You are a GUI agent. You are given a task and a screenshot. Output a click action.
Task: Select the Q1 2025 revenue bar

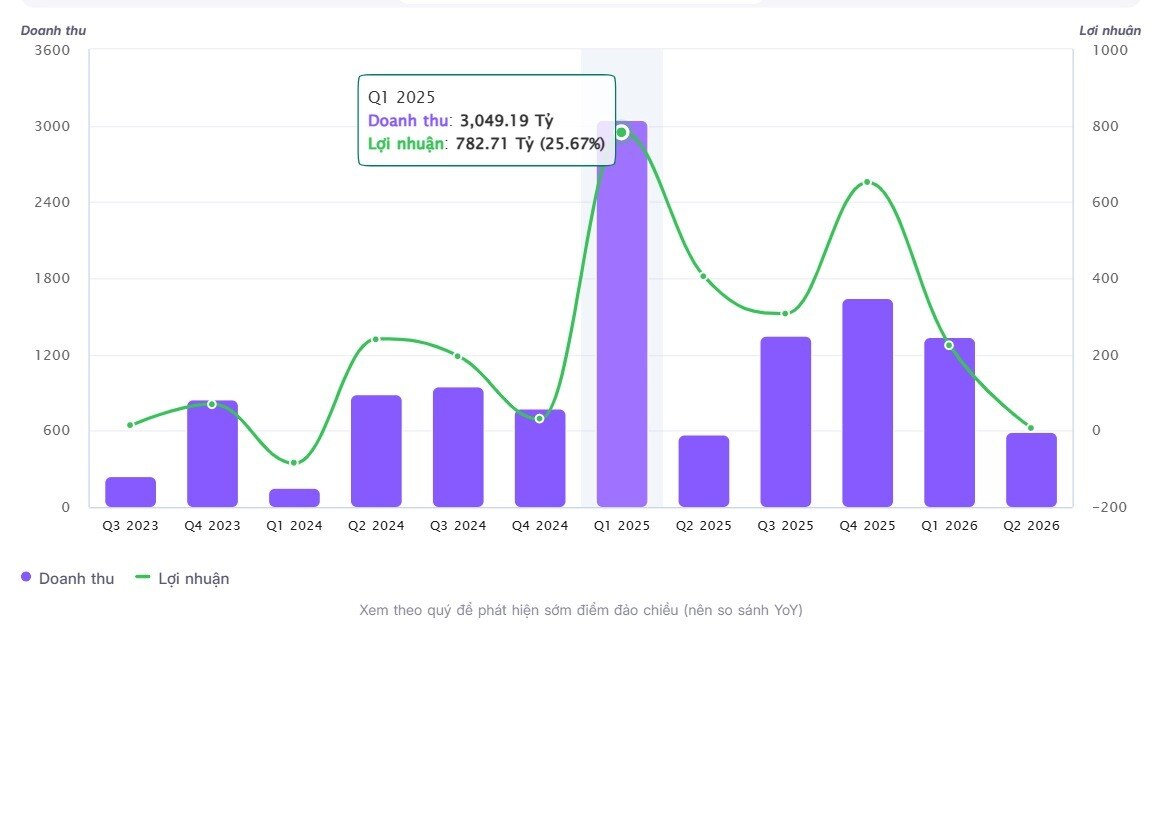622,314
